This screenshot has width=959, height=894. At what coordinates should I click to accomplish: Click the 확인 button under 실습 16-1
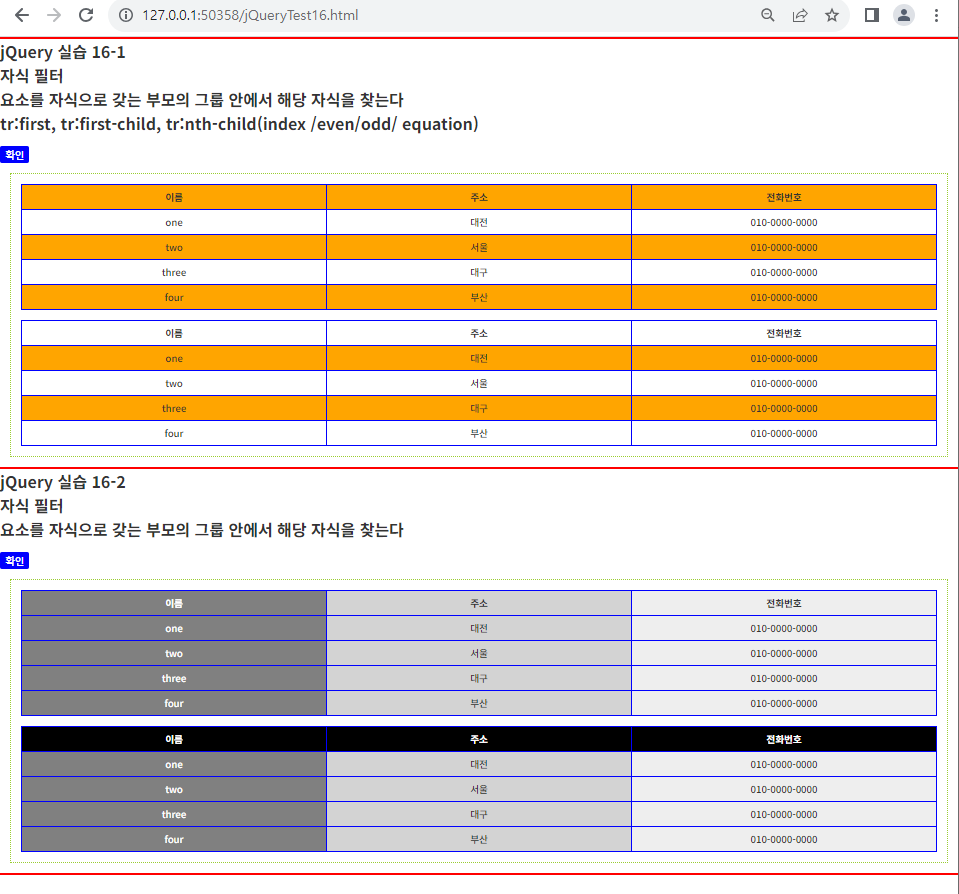tap(15, 155)
